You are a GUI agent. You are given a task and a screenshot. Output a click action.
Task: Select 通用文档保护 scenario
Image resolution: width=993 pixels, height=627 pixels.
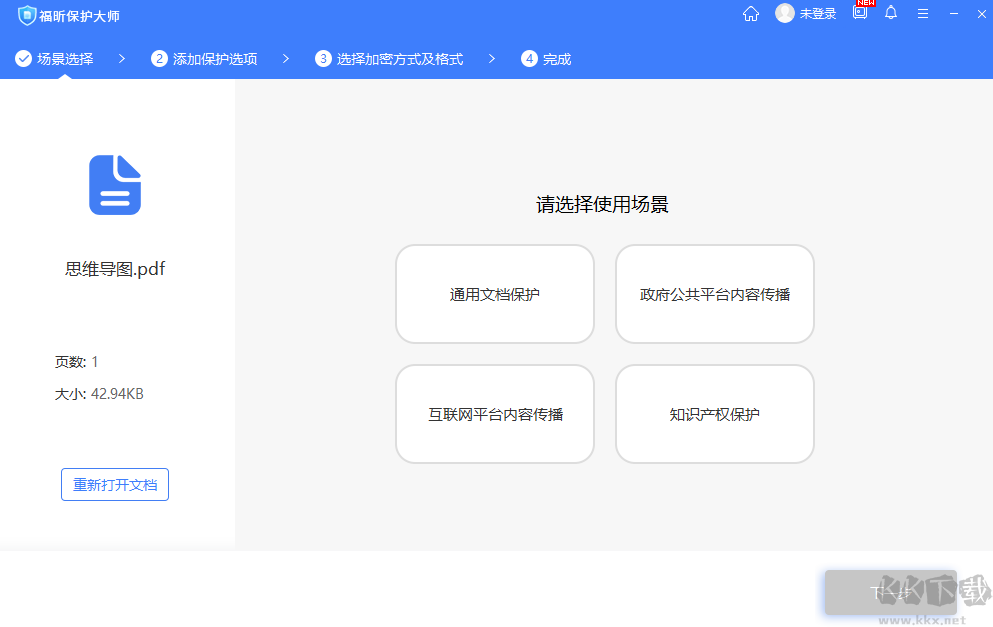pos(494,293)
